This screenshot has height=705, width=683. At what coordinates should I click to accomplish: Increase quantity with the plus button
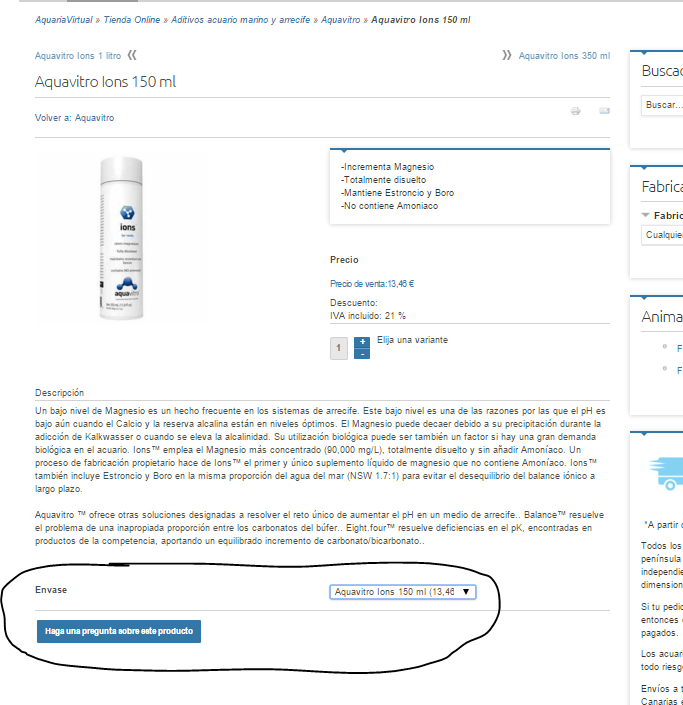(x=362, y=342)
